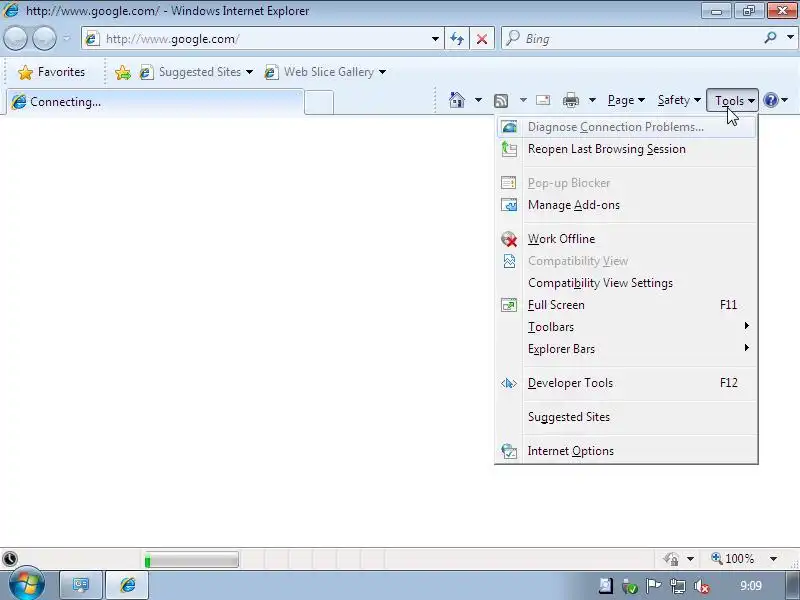Launch Developer Tools
800x600 pixels.
627,383
